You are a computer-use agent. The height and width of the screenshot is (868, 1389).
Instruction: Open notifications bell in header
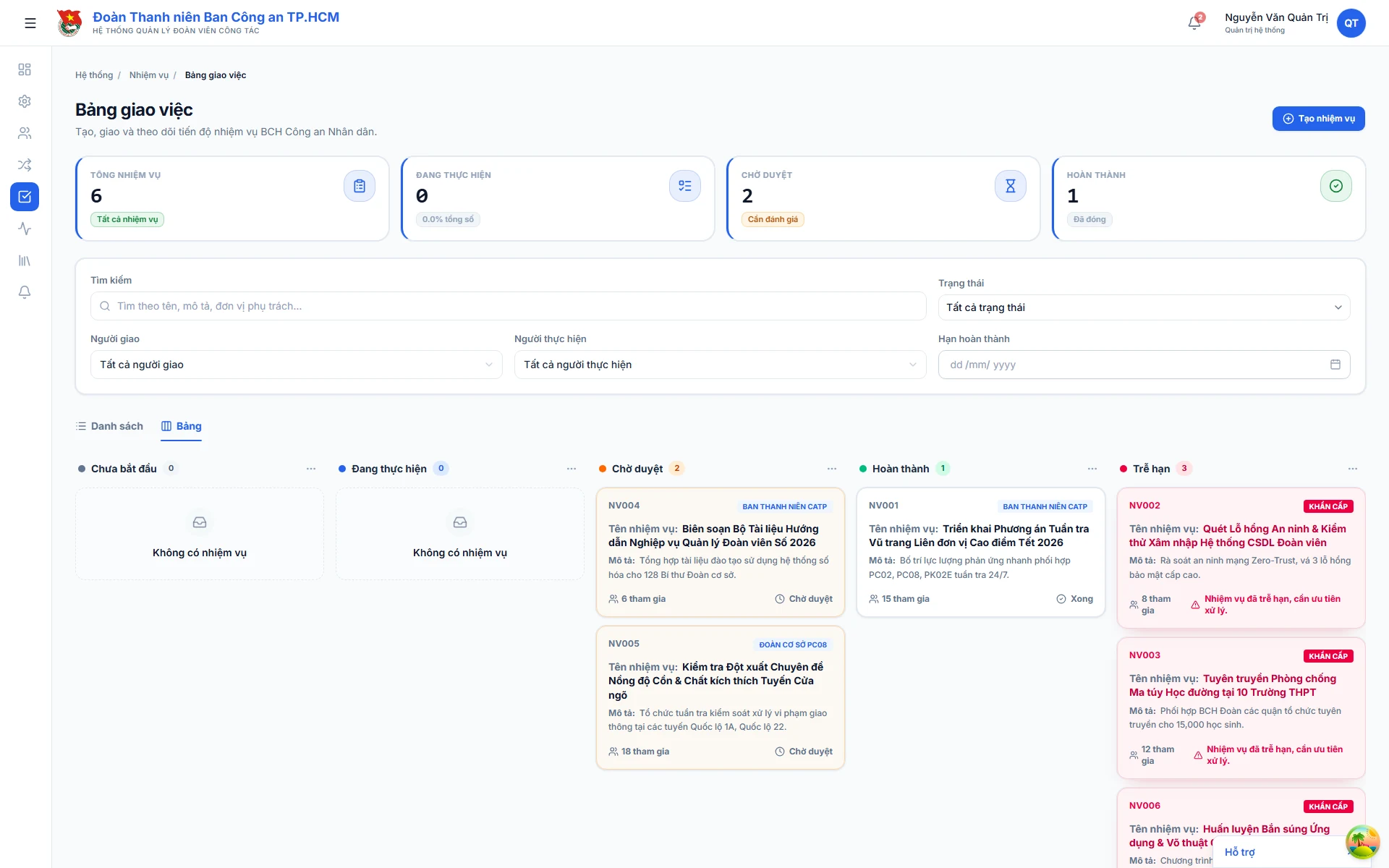1194,23
